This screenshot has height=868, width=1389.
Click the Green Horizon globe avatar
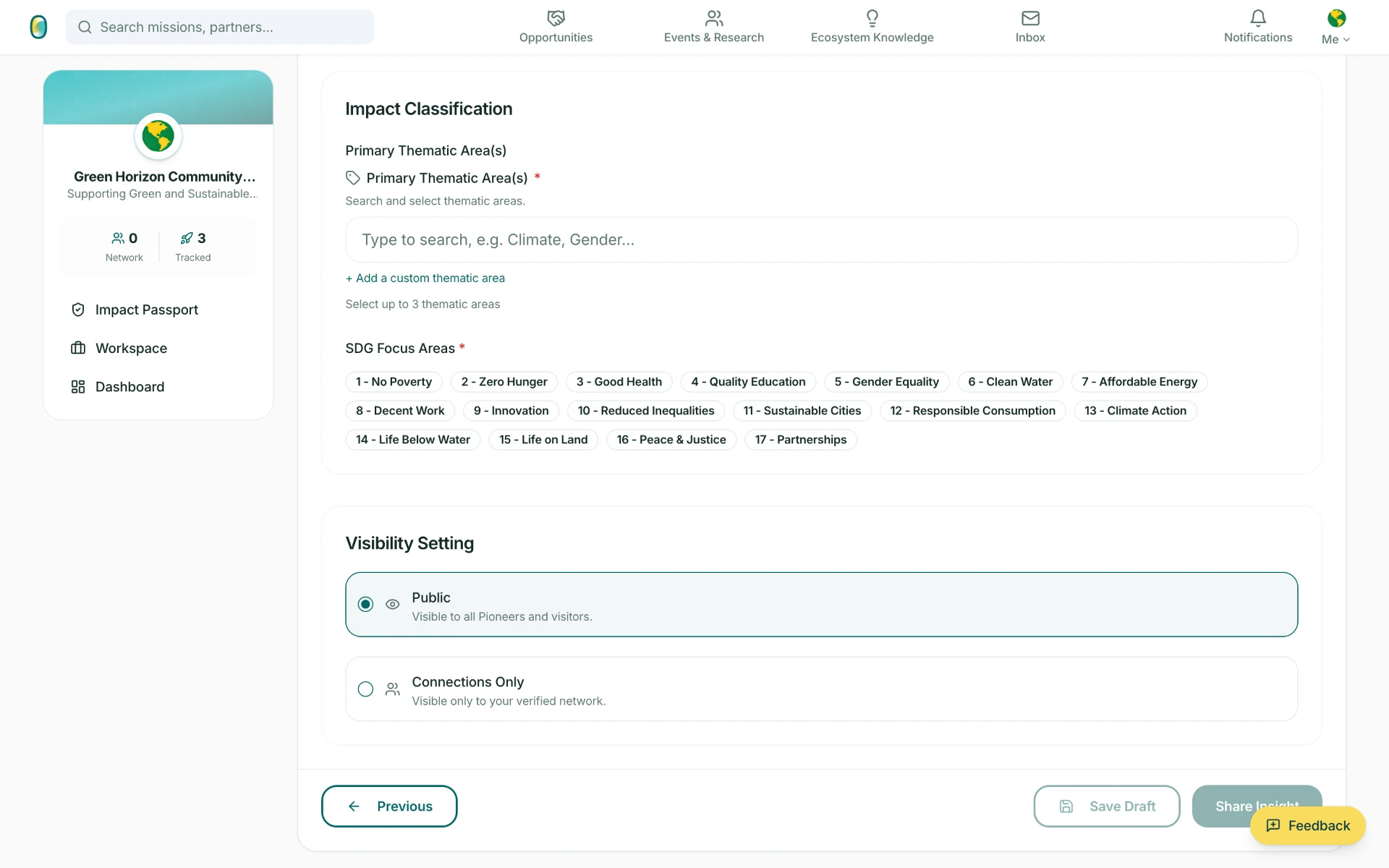point(158,136)
